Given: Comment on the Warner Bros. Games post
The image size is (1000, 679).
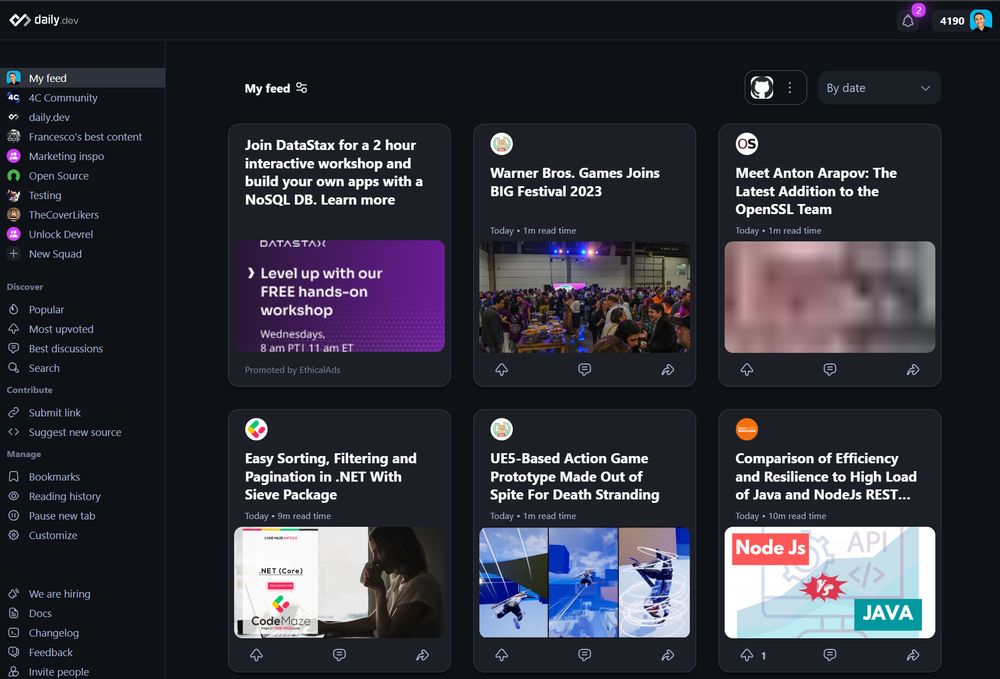Looking at the screenshot, I should [x=584, y=370].
